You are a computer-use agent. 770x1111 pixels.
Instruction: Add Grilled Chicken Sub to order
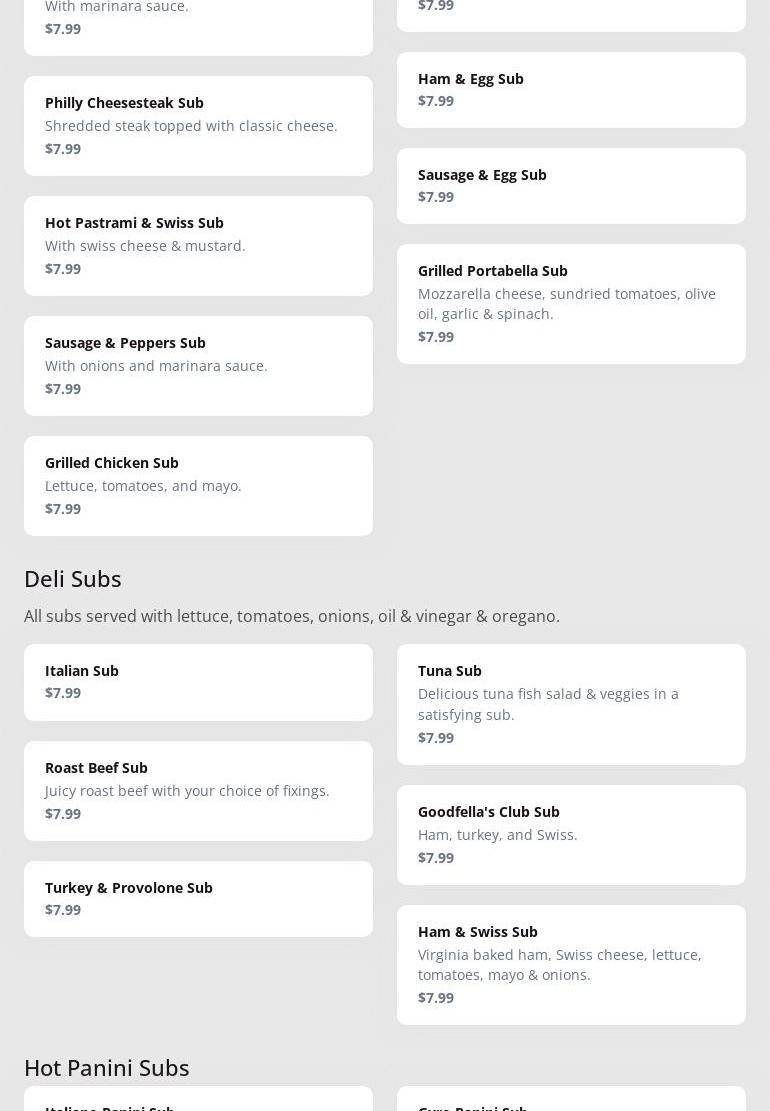tap(198, 486)
